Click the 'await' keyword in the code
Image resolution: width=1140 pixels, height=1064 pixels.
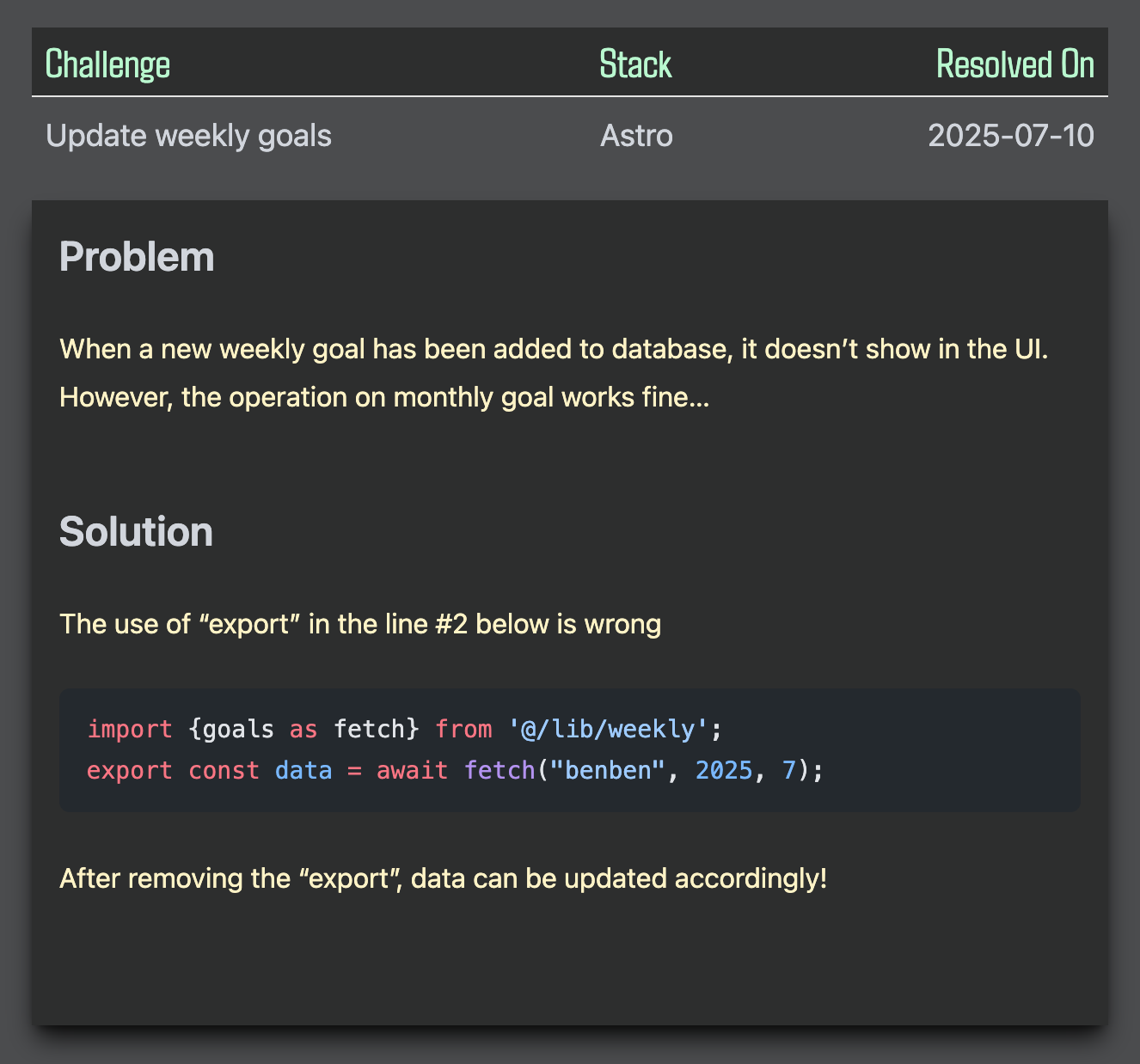click(x=412, y=770)
